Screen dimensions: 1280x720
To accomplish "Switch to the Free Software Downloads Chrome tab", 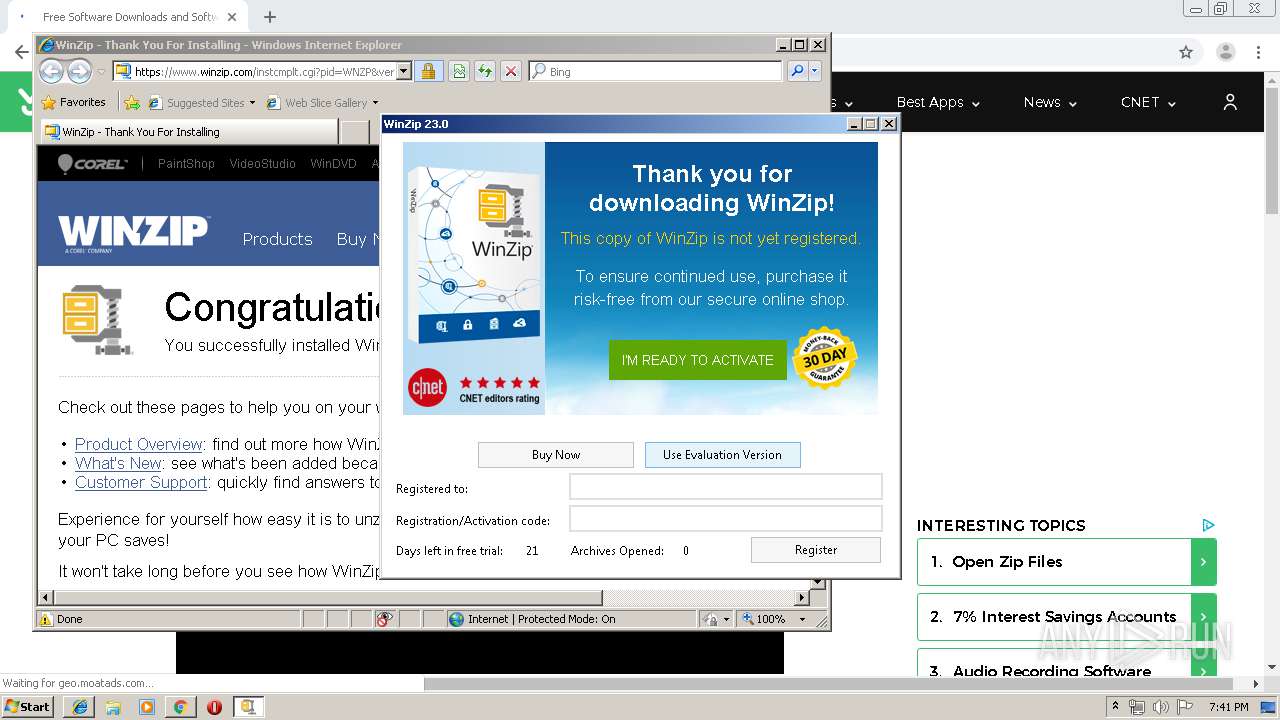I will pyautogui.click(x=130, y=17).
